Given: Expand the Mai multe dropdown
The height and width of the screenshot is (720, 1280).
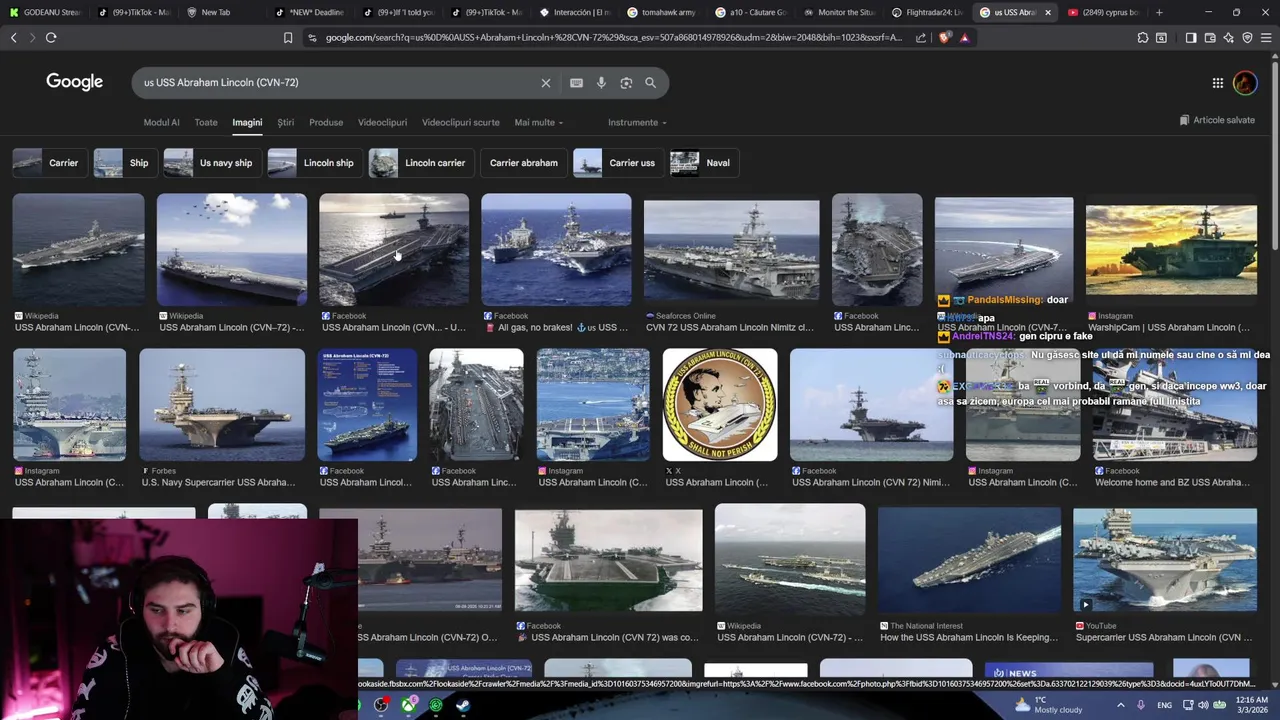Looking at the screenshot, I should tap(539, 123).
